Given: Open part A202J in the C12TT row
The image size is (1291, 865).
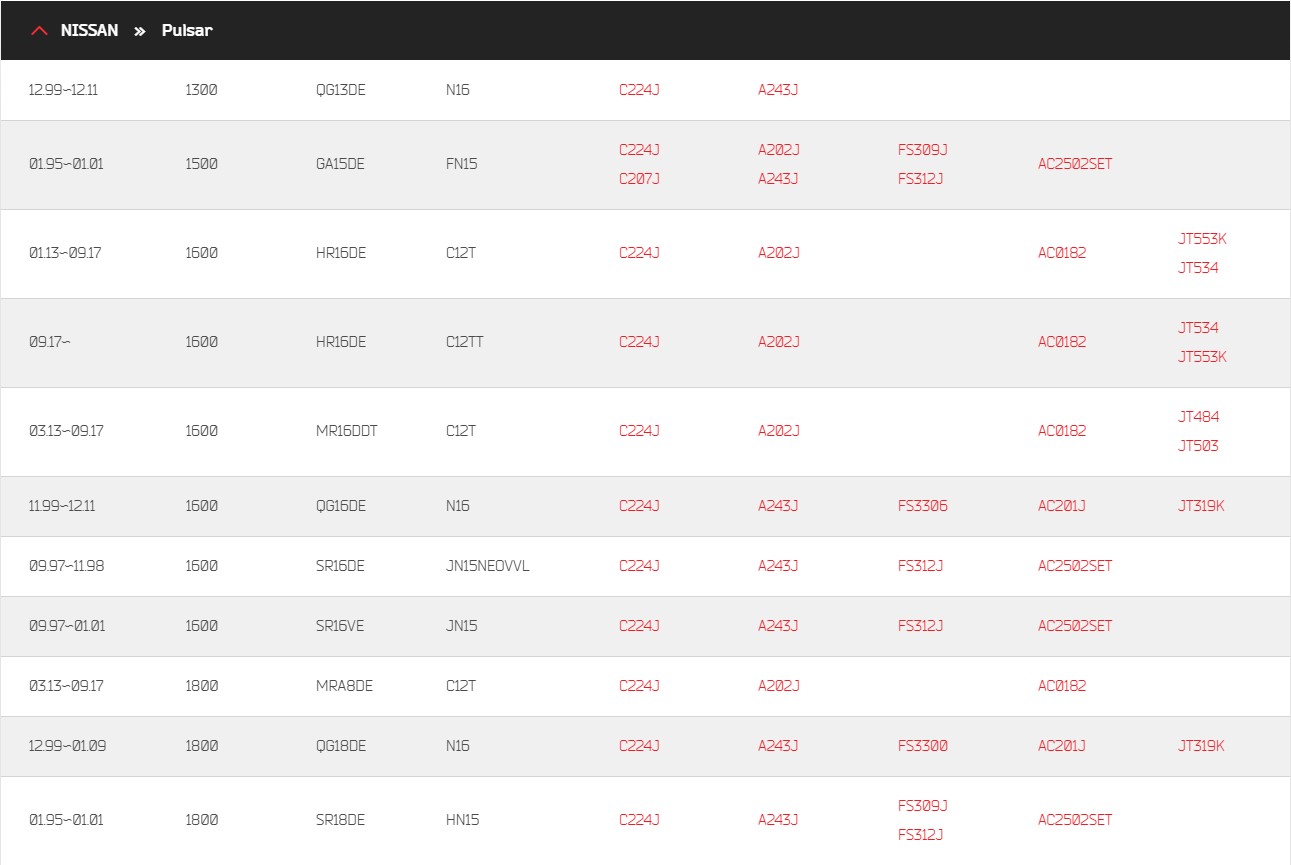Looking at the screenshot, I should [779, 342].
